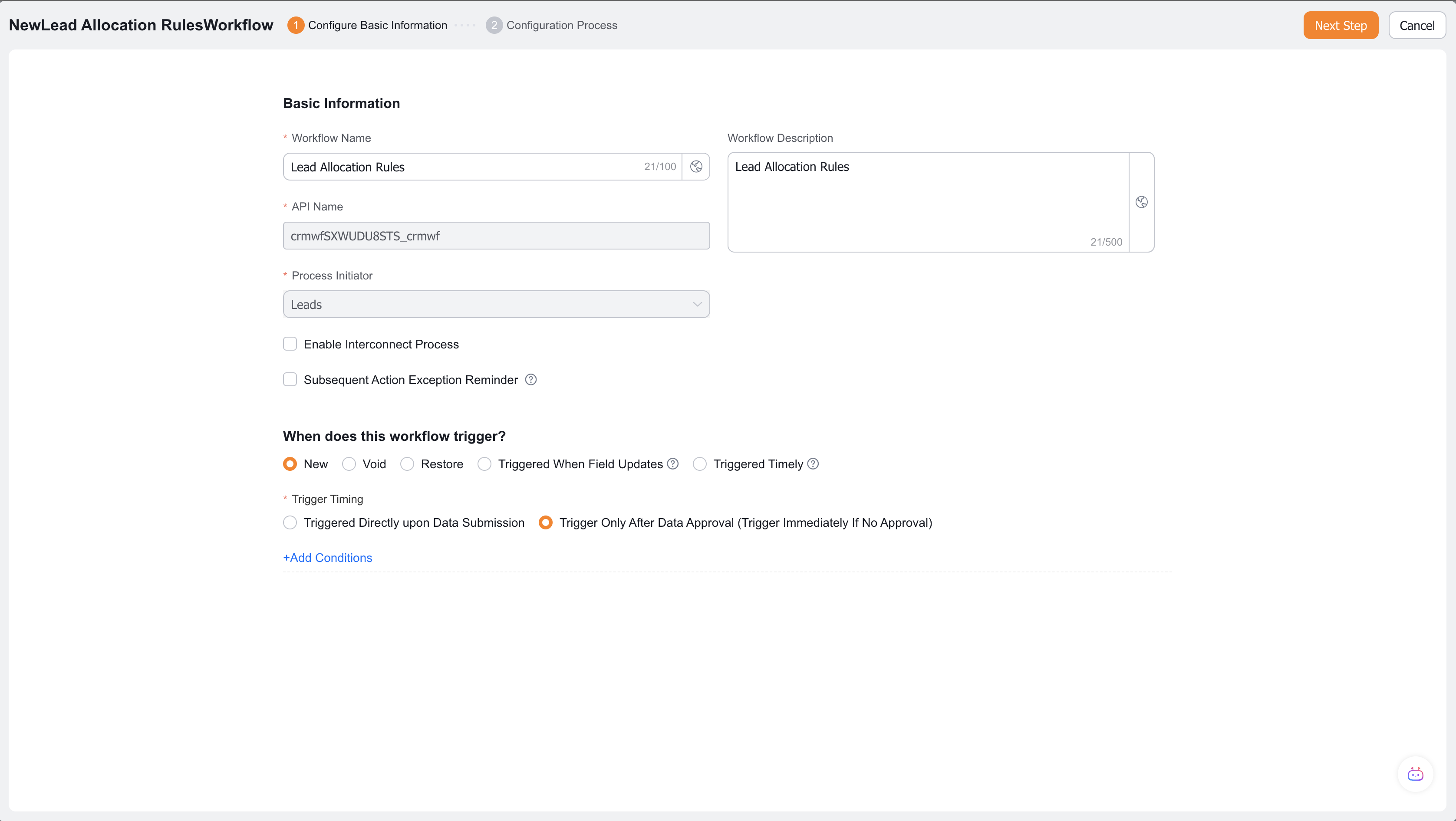Open the Process Initiator Leads dropdown
1456x821 pixels.
496,305
